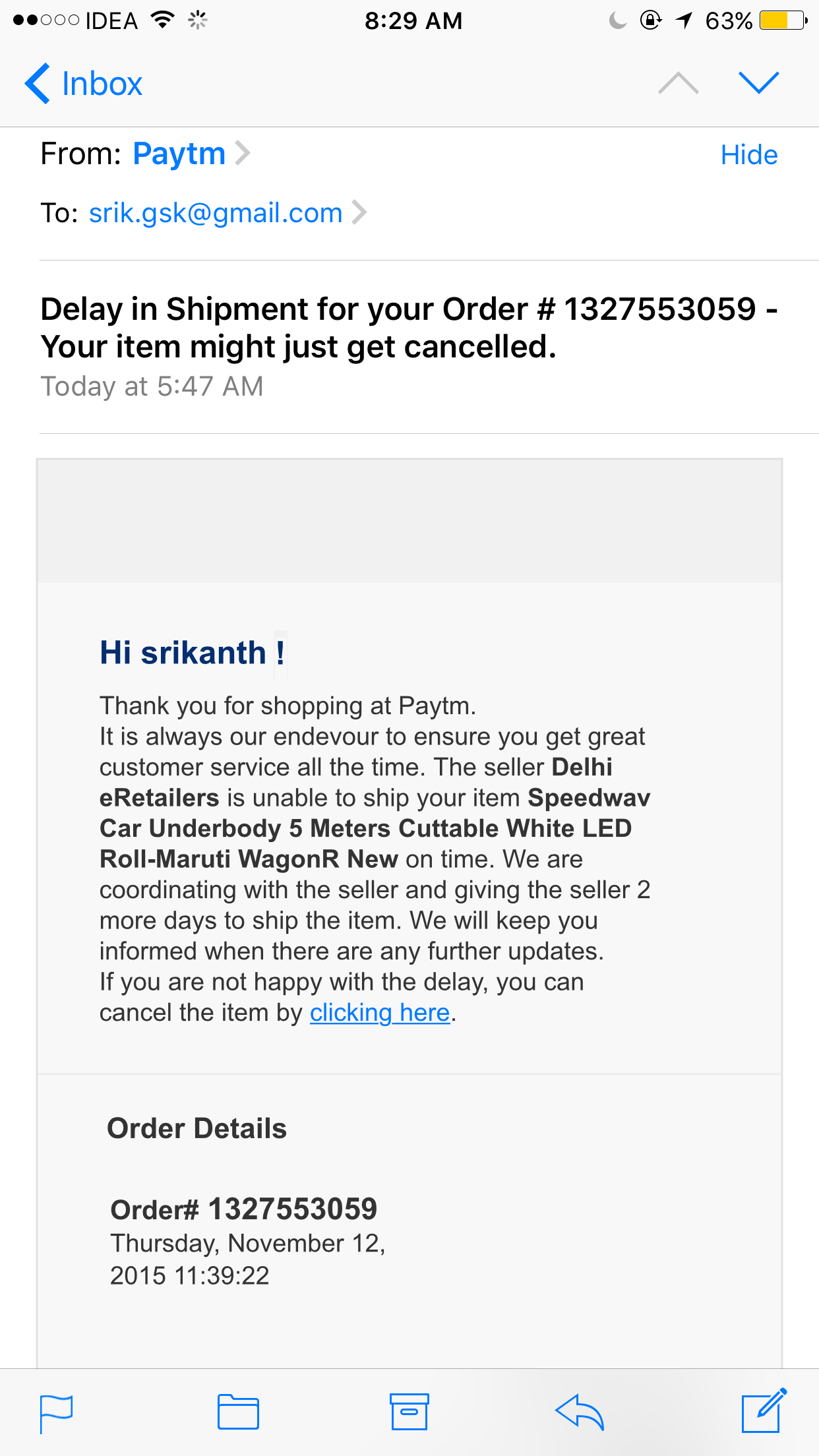Open recipient srik.gsk@gmail.com details
The width and height of the screenshot is (819, 1456).
216,213
